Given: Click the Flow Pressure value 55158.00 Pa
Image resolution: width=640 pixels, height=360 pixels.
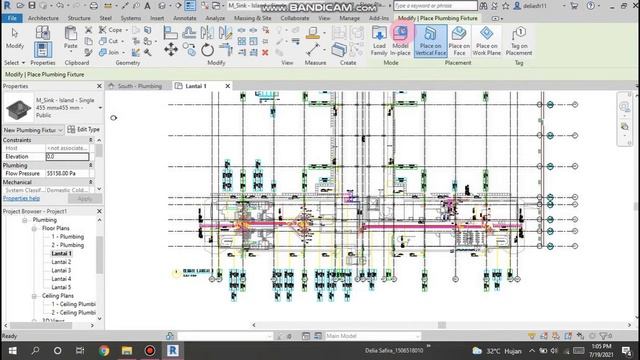Looking at the screenshot, I should coord(67,173).
